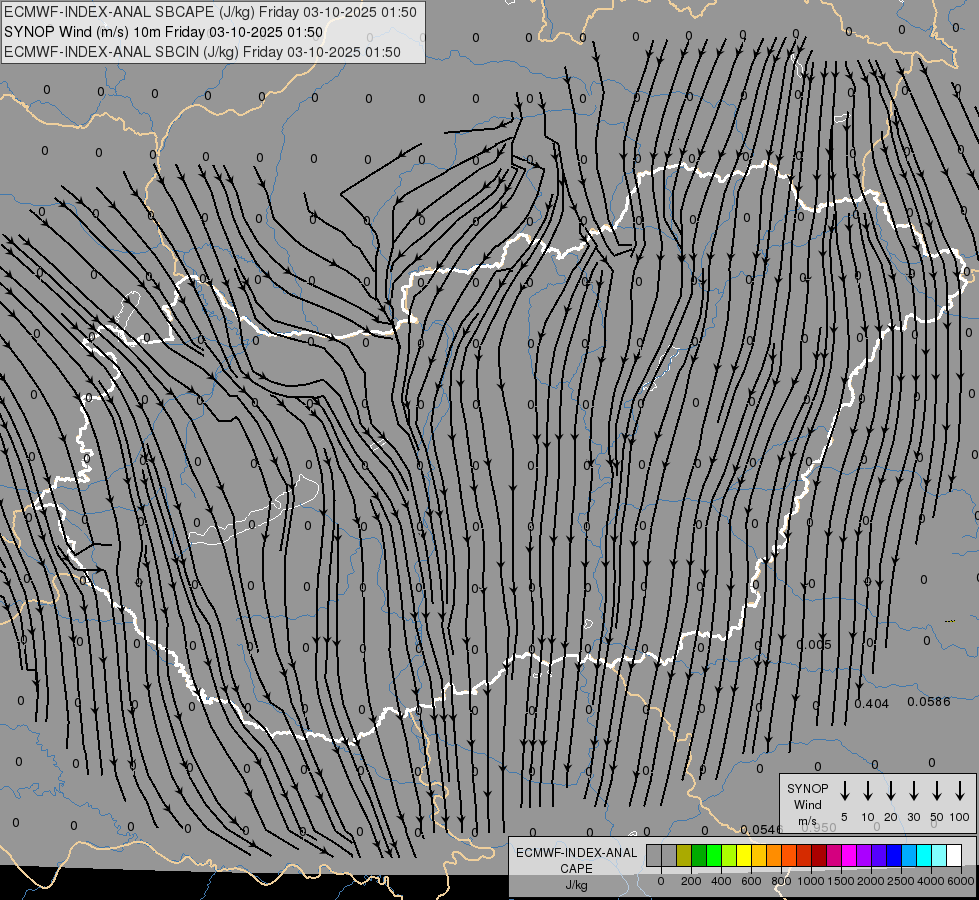979x900 pixels.
Task: Click the 20 m/s wind arrow symbol
Action: click(891, 791)
